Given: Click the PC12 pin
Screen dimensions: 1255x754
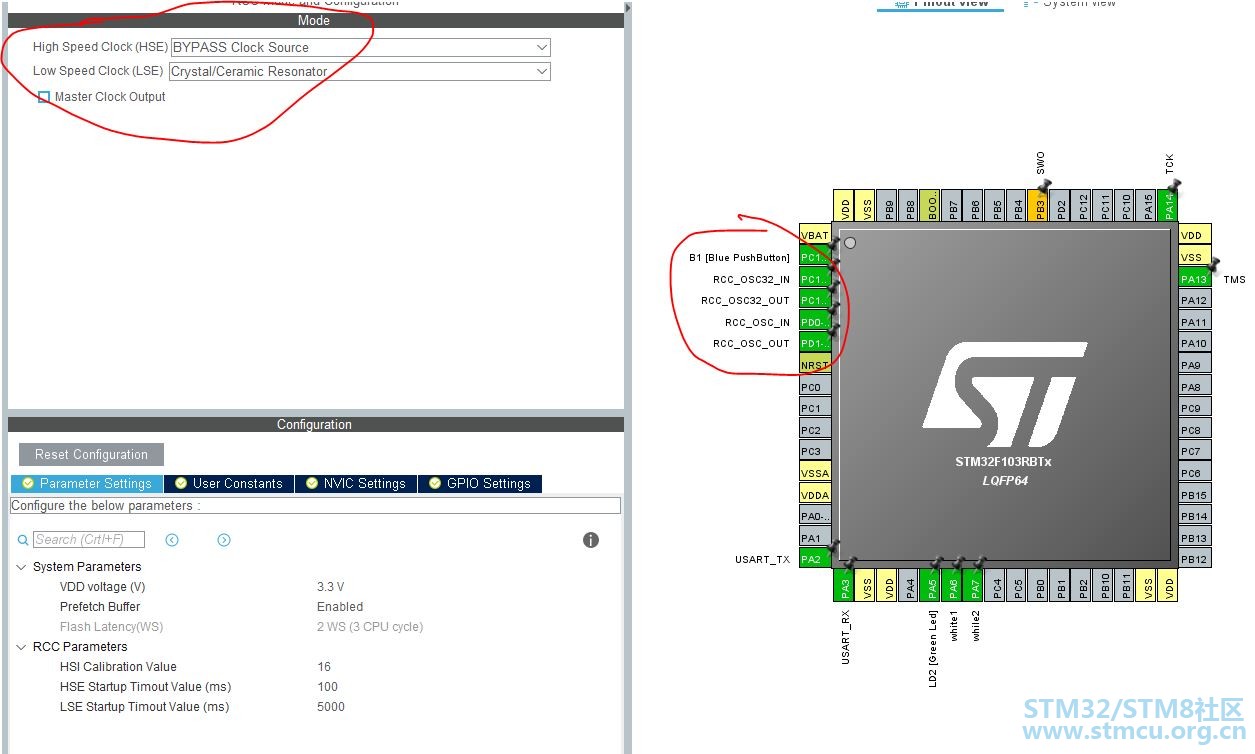Looking at the screenshot, I should (1083, 206).
